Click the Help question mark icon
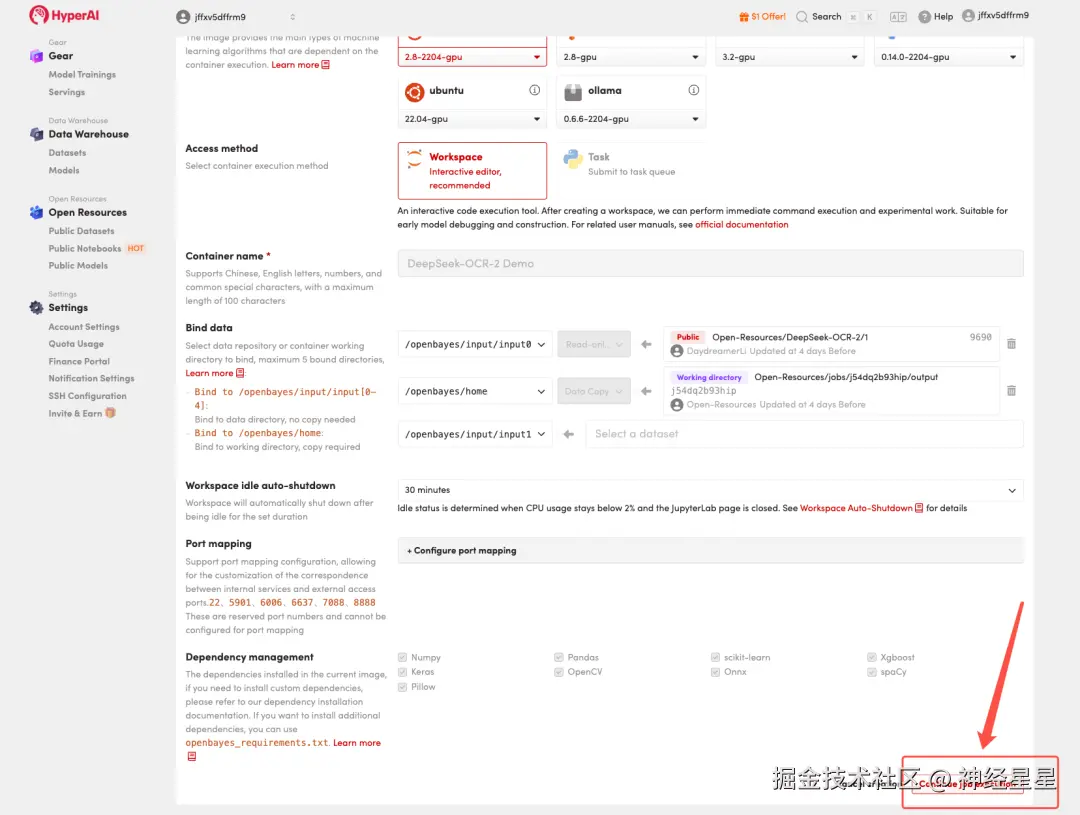The width and height of the screenshot is (1080, 815). (x=924, y=17)
